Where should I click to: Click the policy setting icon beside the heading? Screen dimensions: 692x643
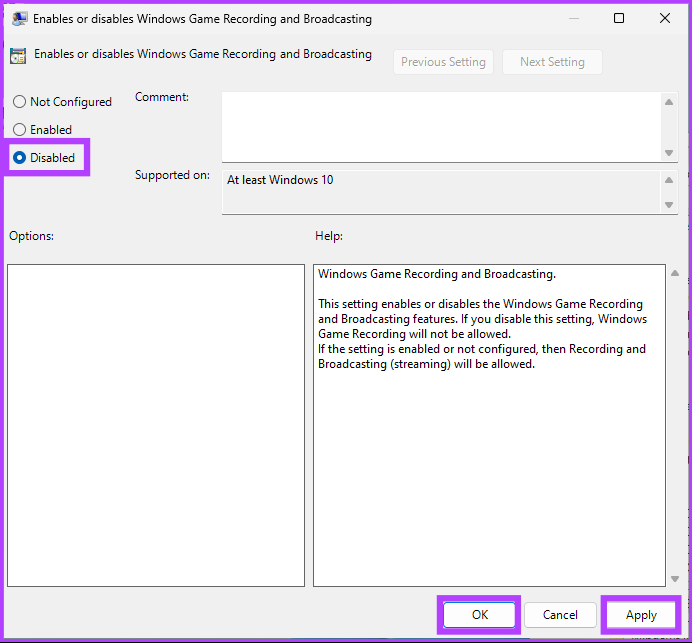18,56
